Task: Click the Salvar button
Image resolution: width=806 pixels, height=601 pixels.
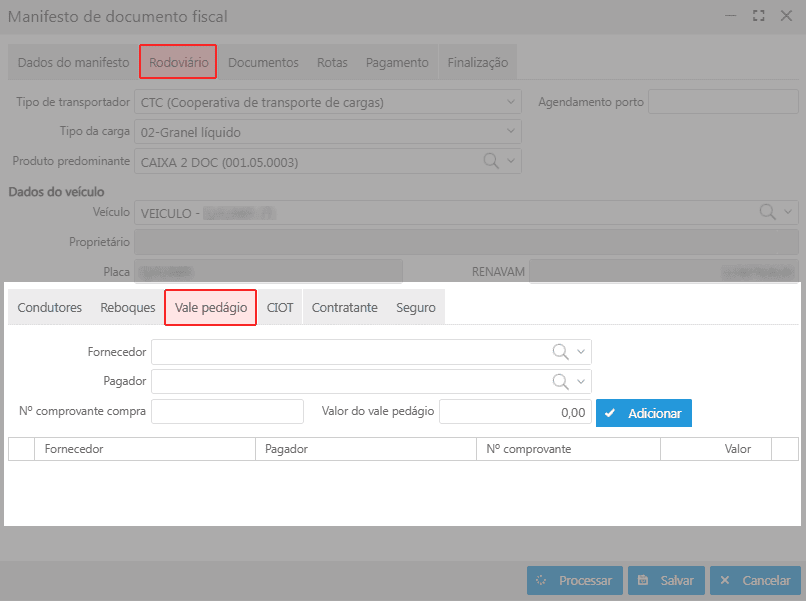Action: point(666,581)
